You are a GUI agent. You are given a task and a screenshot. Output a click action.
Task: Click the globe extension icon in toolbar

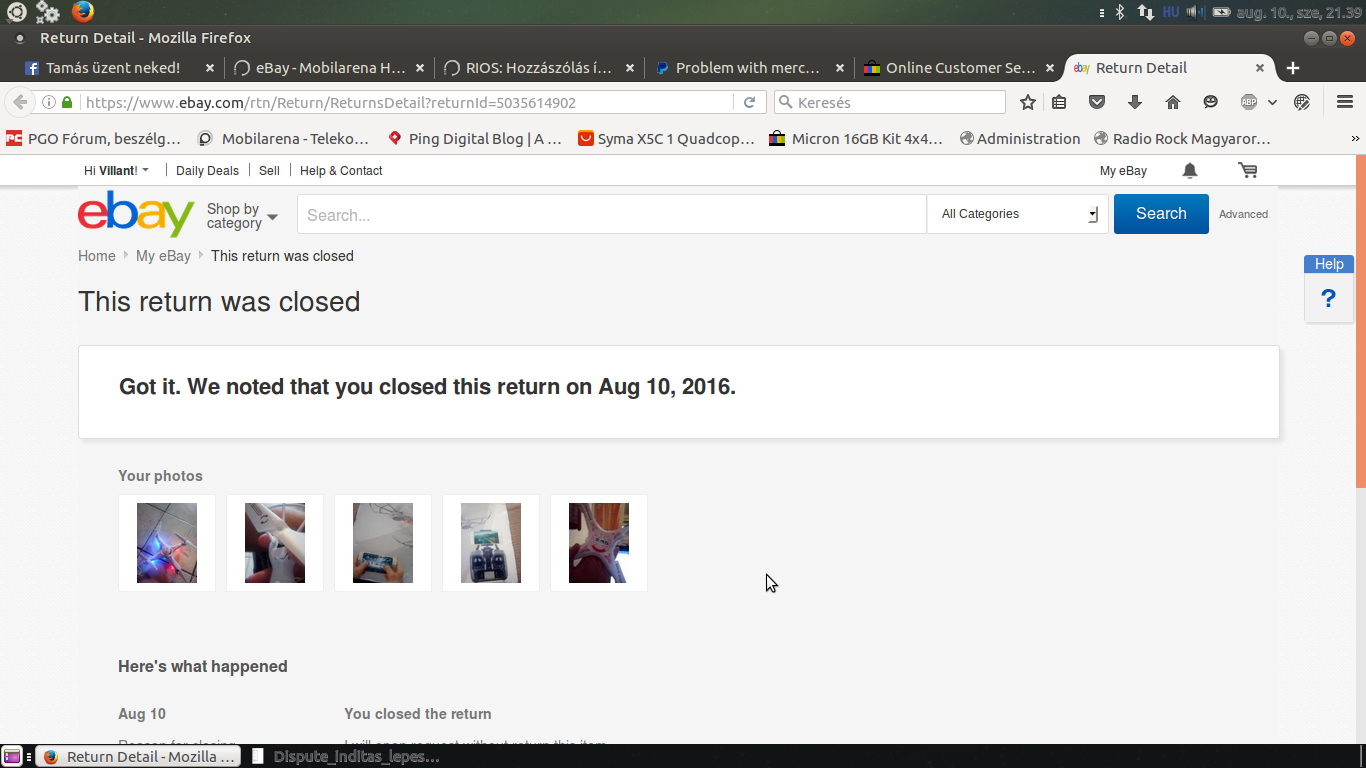pyautogui.click(x=1302, y=102)
